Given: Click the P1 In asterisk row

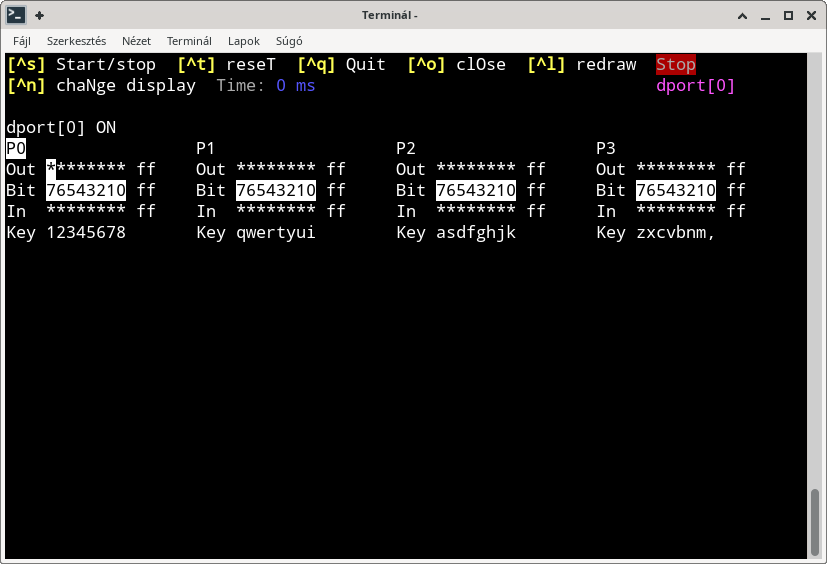Looking at the screenshot, I should (276, 212).
